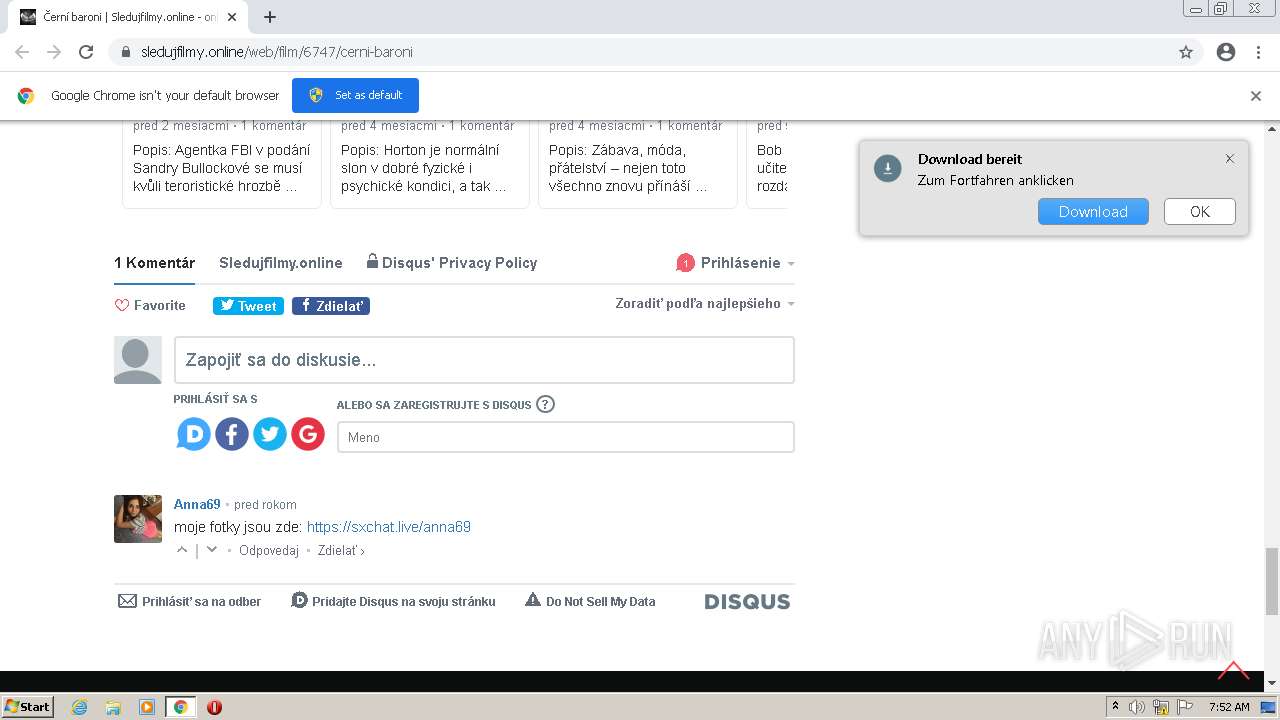Open the Zoradiť podľa najlepšieho sort dropdown
The image size is (1280, 720).
click(x=705, y=304)
